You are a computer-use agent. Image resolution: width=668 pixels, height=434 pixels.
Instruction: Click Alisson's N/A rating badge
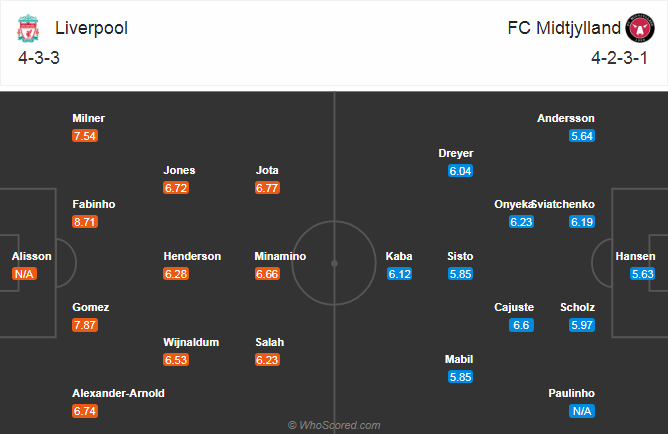pyautogui.click(x=25, y=273)
